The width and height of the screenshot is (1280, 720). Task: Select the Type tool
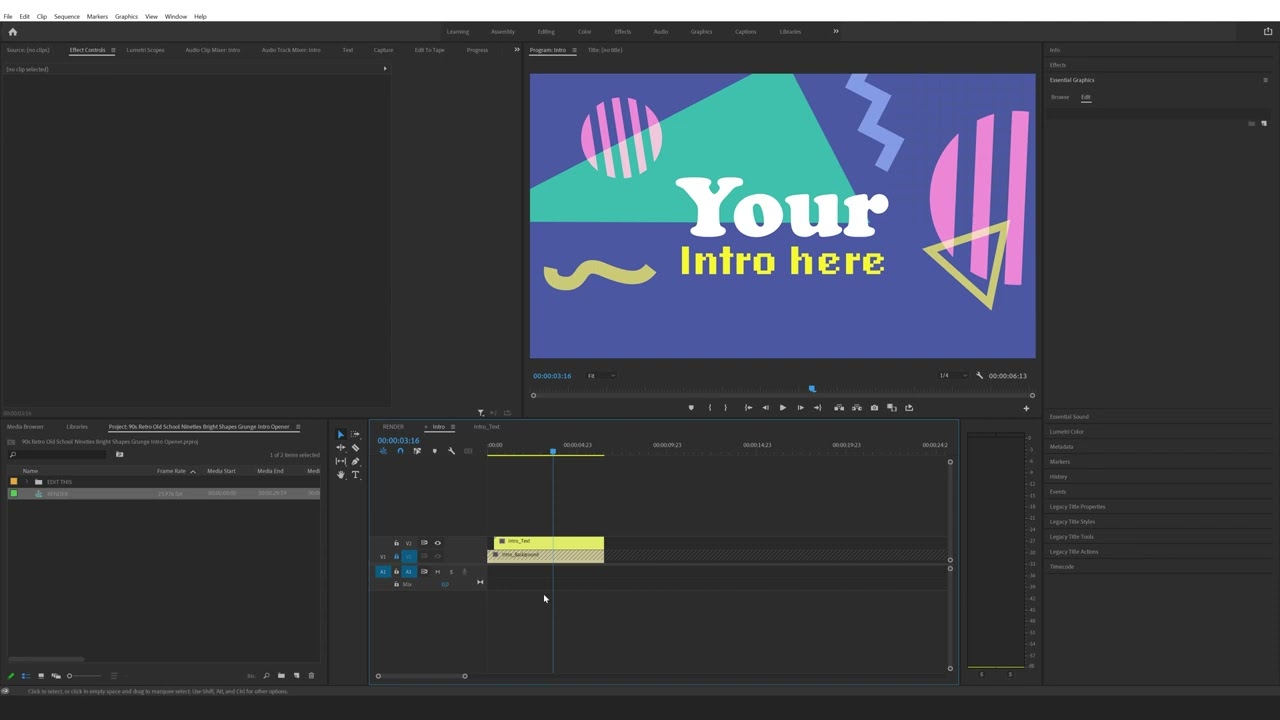point(355,474)
